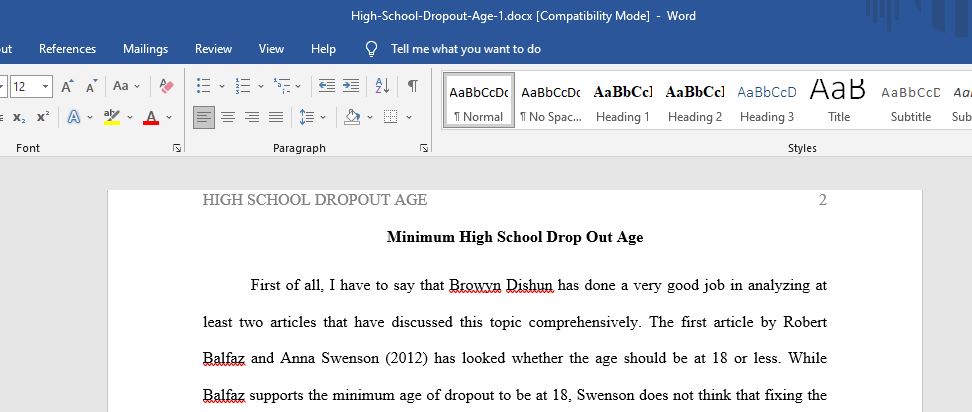Open the Mailings tab
The width and height of the screenshot is (972, 412).
pyautogui.click(x=146, y=49)
